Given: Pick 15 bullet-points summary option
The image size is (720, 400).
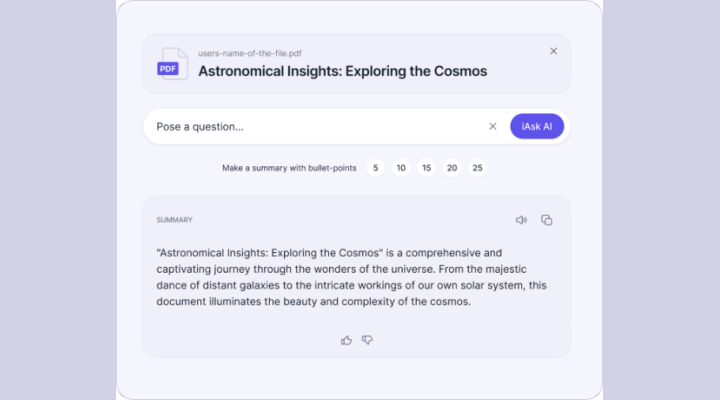Looking at the screenshot, I should (427, 168).
